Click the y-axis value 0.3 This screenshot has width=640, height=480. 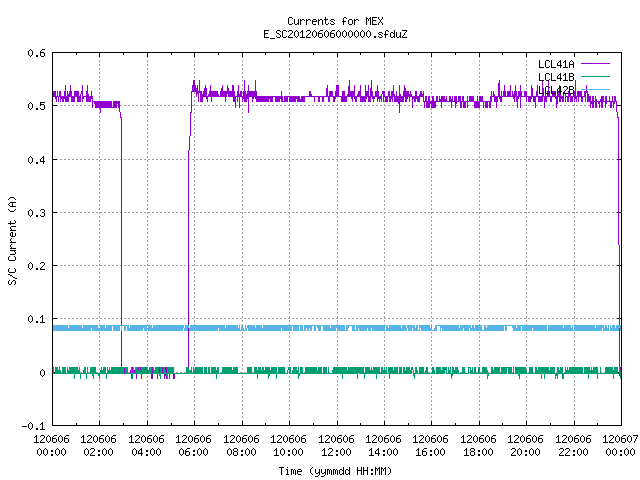[x=36, y=213]
